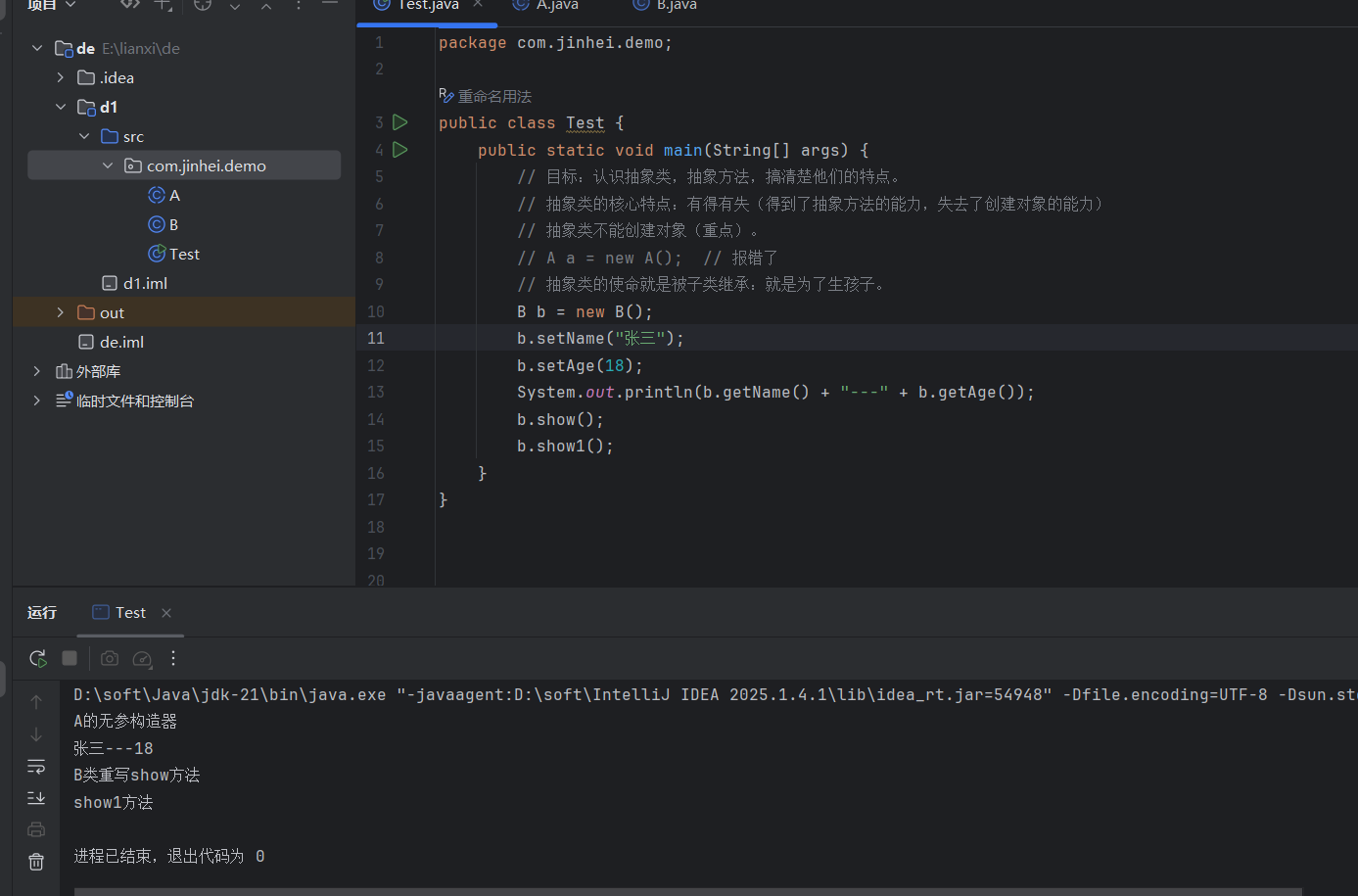Click console output 'show1方法'
Screen dimensions: 1358x896
[x=114, y=803]
